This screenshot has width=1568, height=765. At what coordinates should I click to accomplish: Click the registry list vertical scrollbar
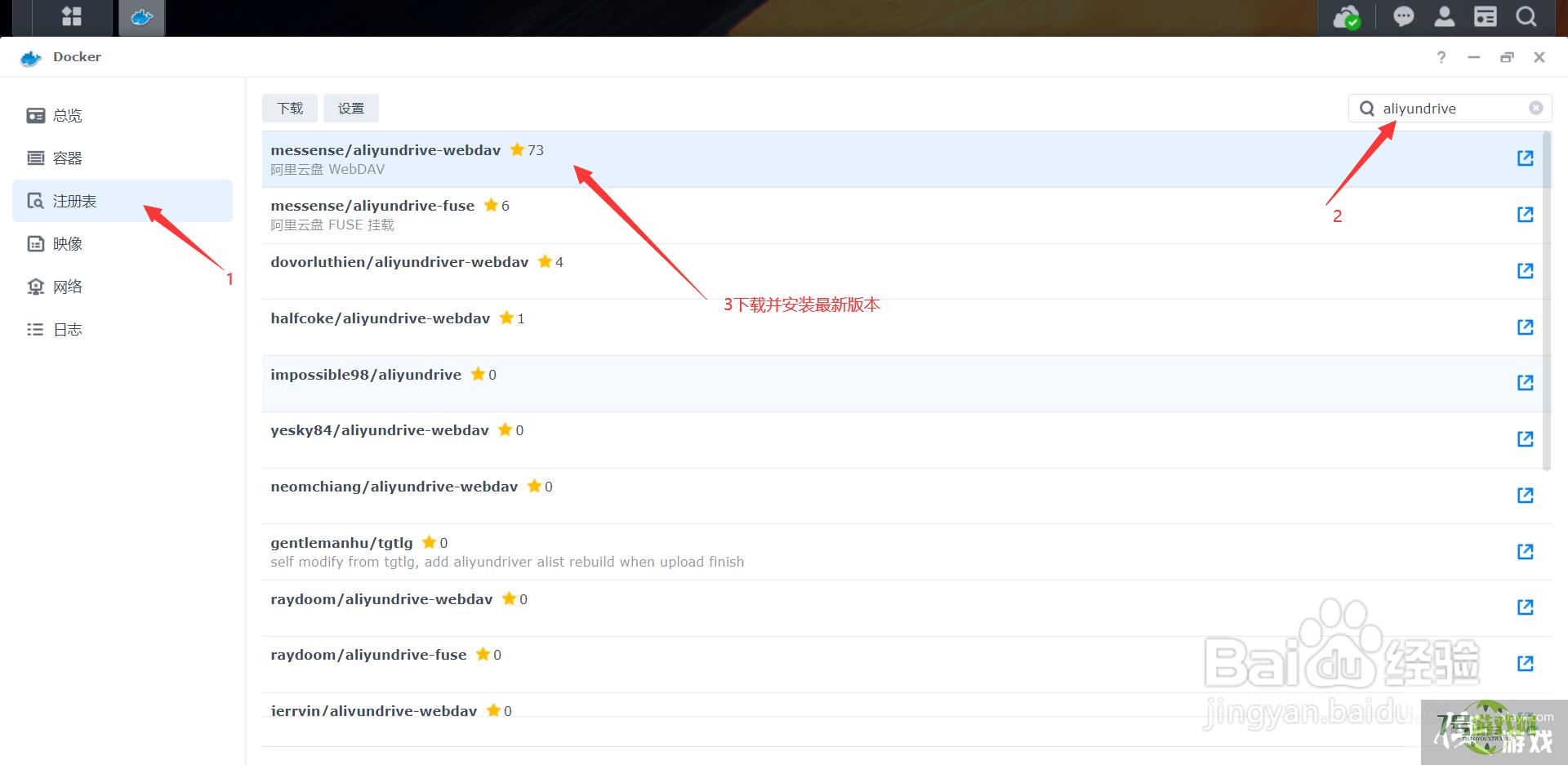(x=1547, y=301)
